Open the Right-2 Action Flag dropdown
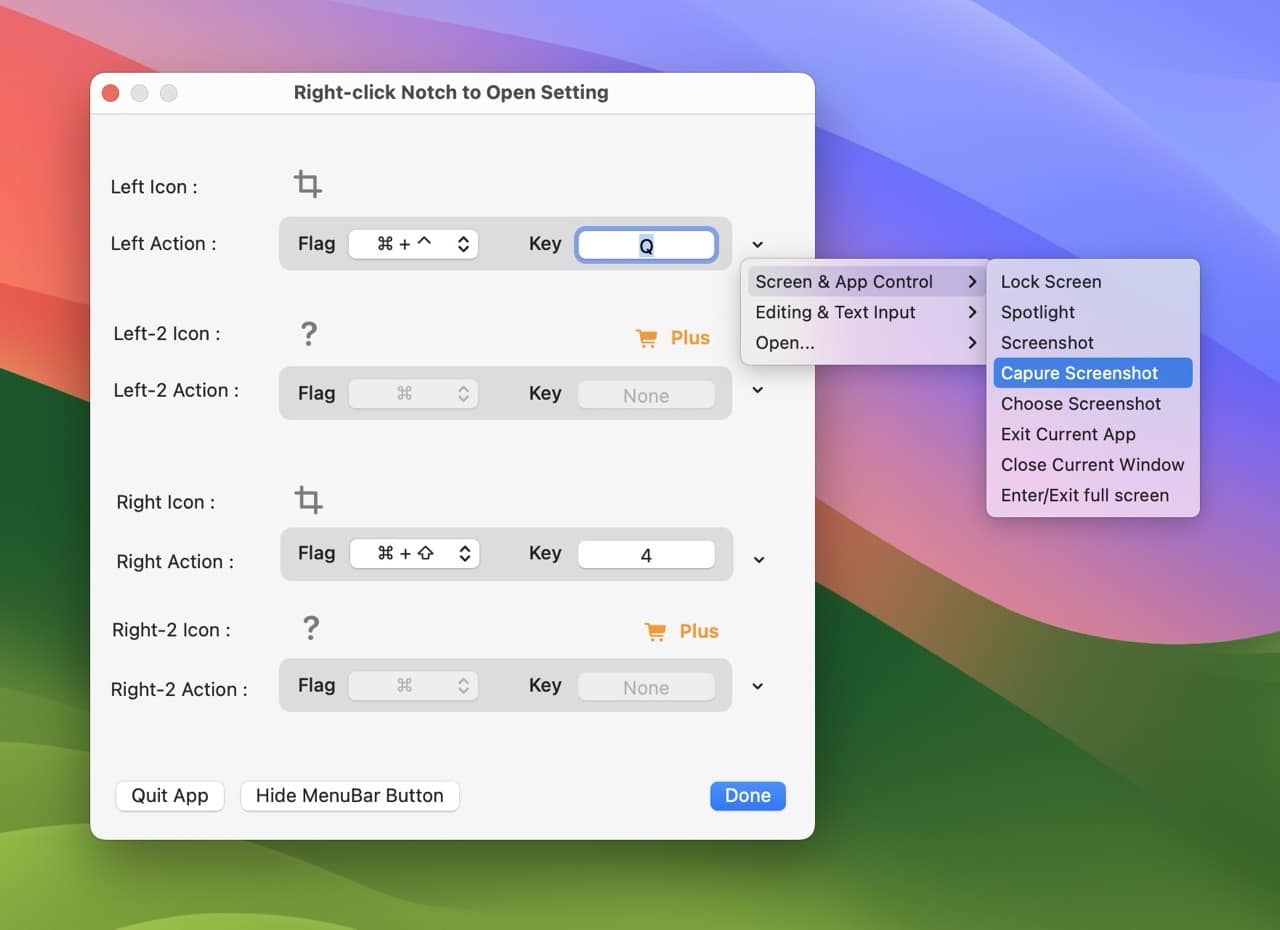1280x930 pixels. click(413, 686)
